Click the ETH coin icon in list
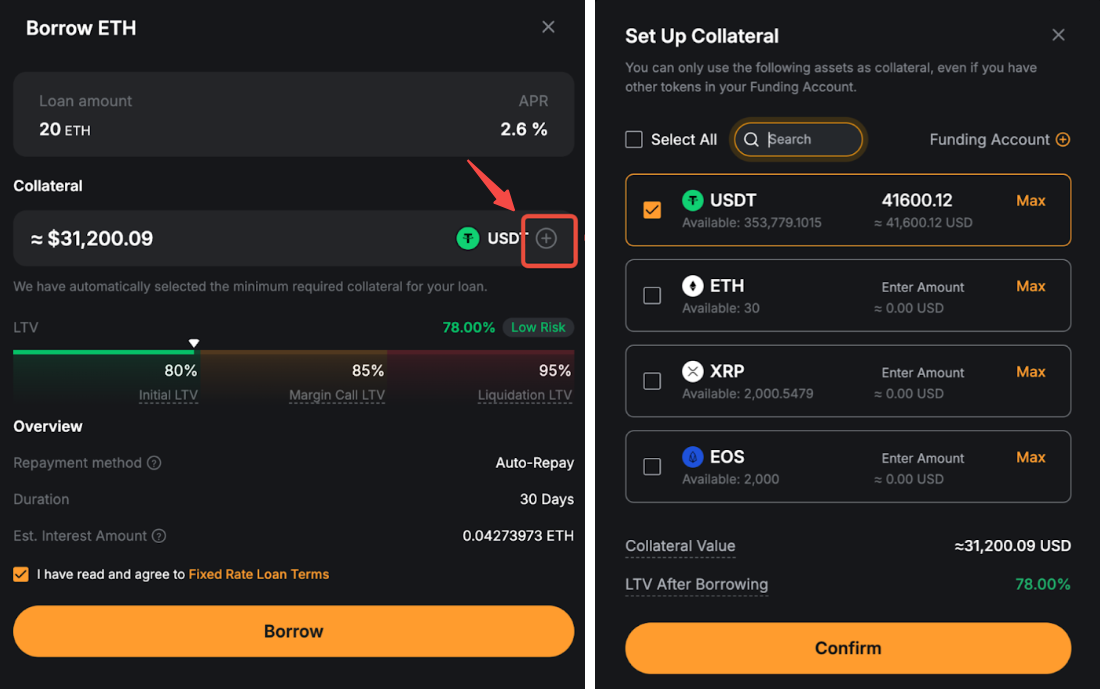The height and width of the screenshot is (689, 1100). [x=692, y=286]
